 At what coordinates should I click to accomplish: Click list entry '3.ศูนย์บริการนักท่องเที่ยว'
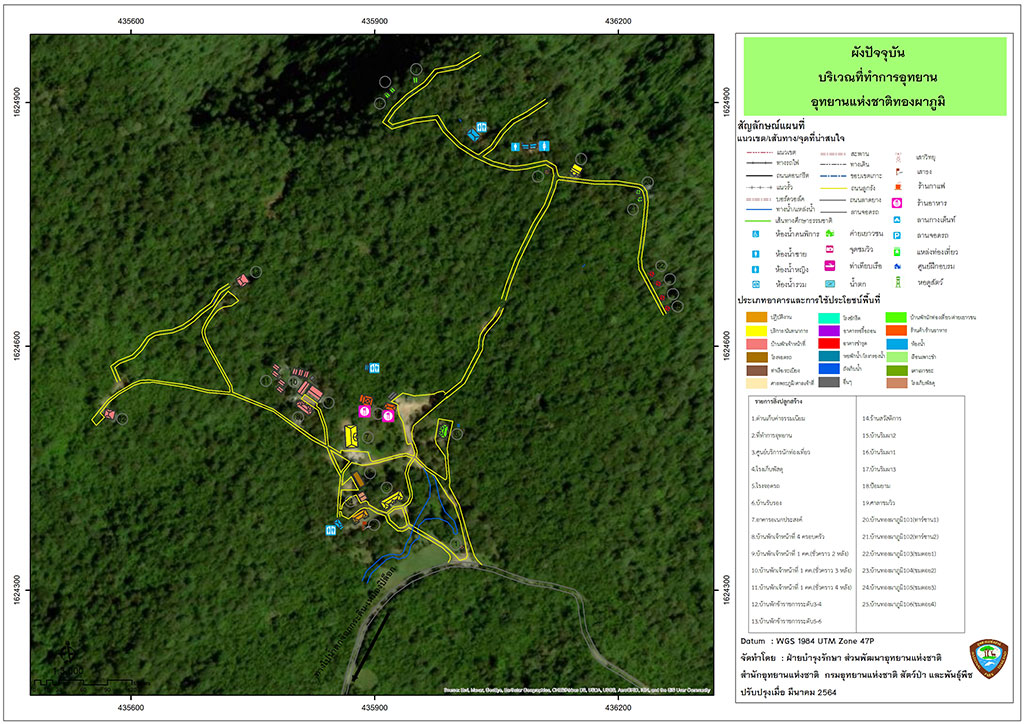(780, 452)
